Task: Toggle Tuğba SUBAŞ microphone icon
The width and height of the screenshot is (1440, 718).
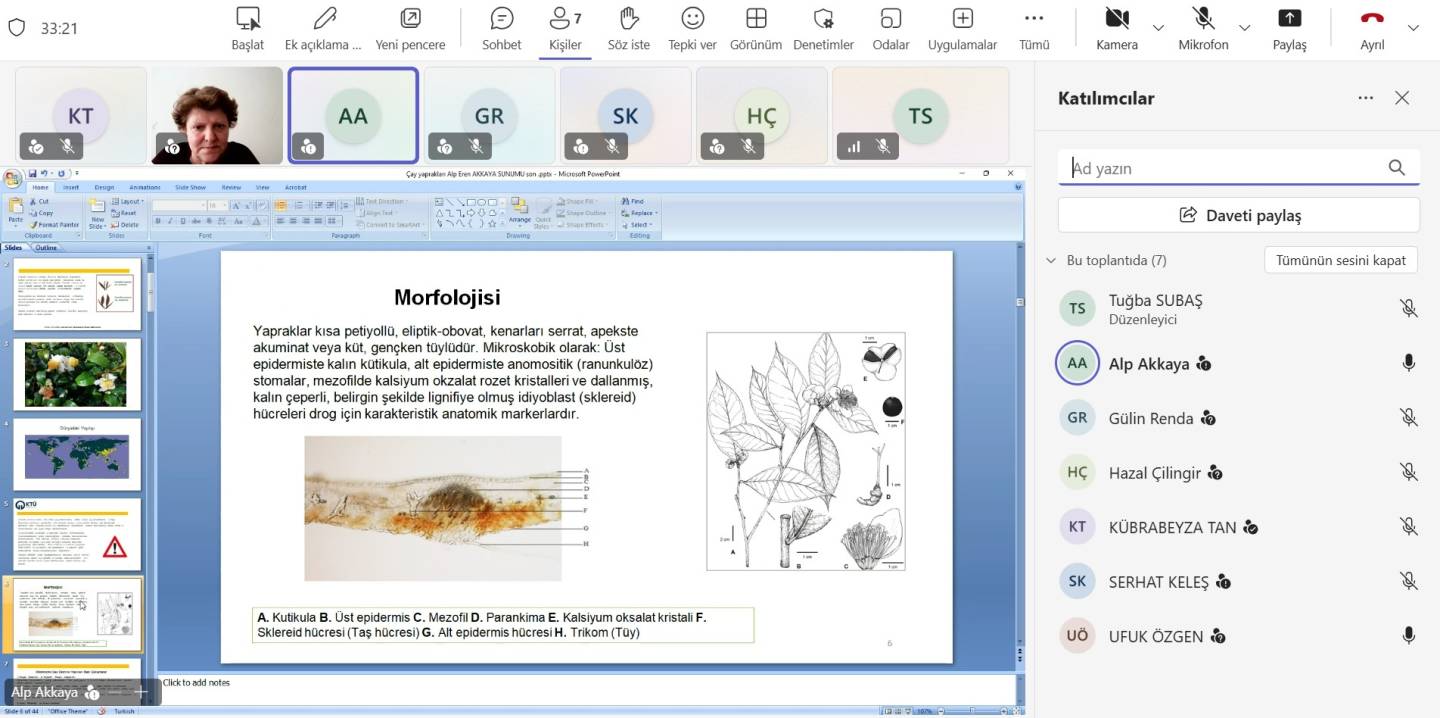Action: pos(1408,309)
